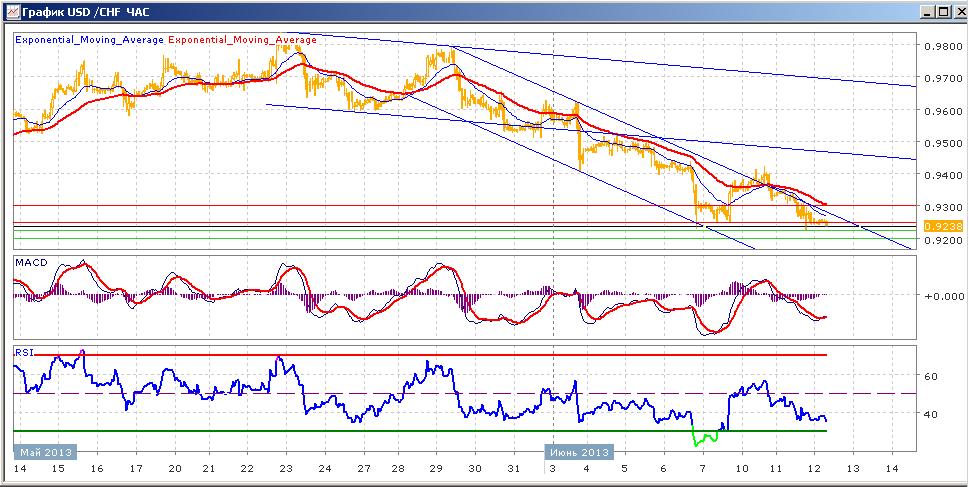Click date 12 on the time axis
The height and width of the screenshot is (487, 969).
[815, 469]
